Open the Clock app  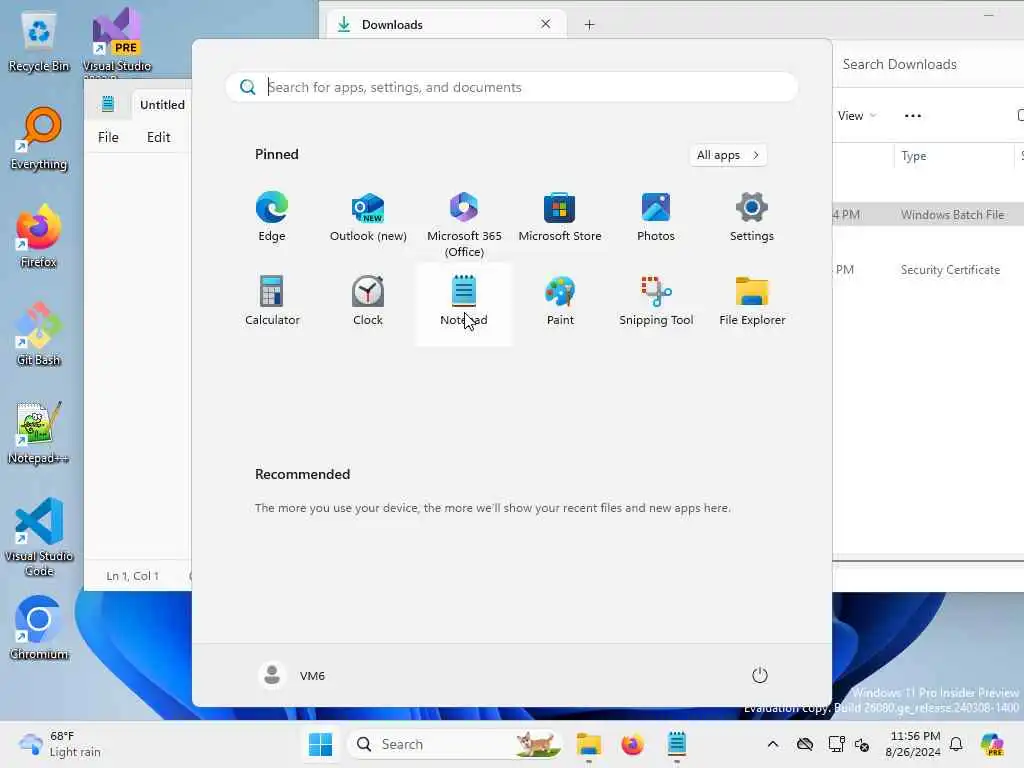click(x=368, y=302)
